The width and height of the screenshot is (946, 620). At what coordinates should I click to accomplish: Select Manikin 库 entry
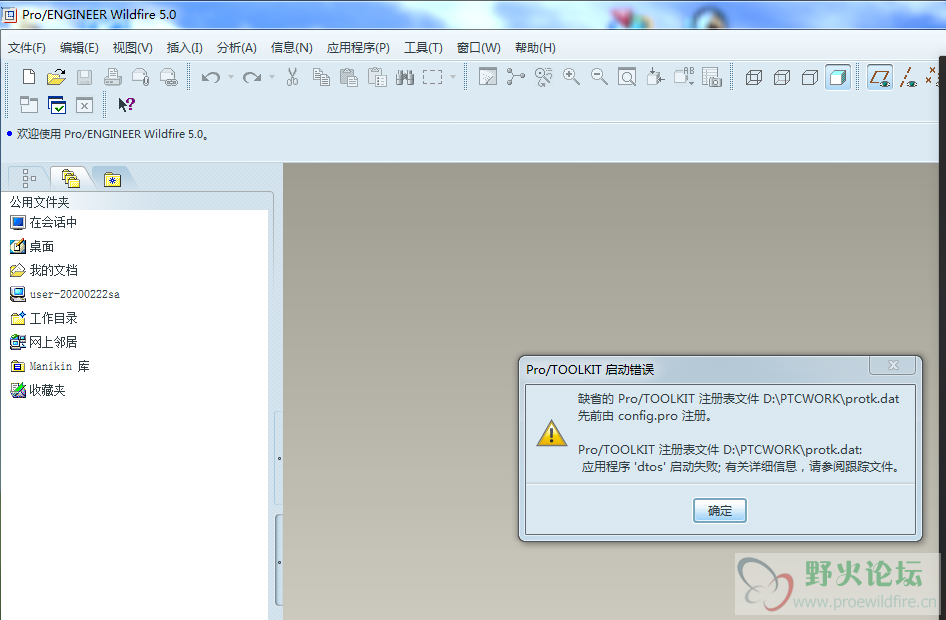pyautogui.click(x=49, y=366)
